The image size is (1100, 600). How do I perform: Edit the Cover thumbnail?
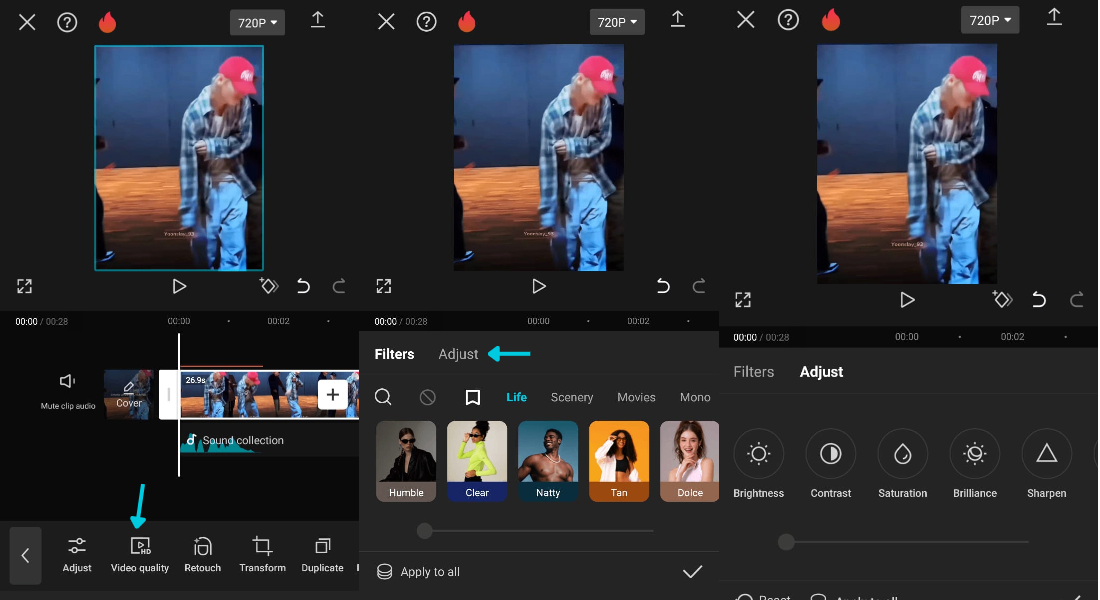pos(128,394)
